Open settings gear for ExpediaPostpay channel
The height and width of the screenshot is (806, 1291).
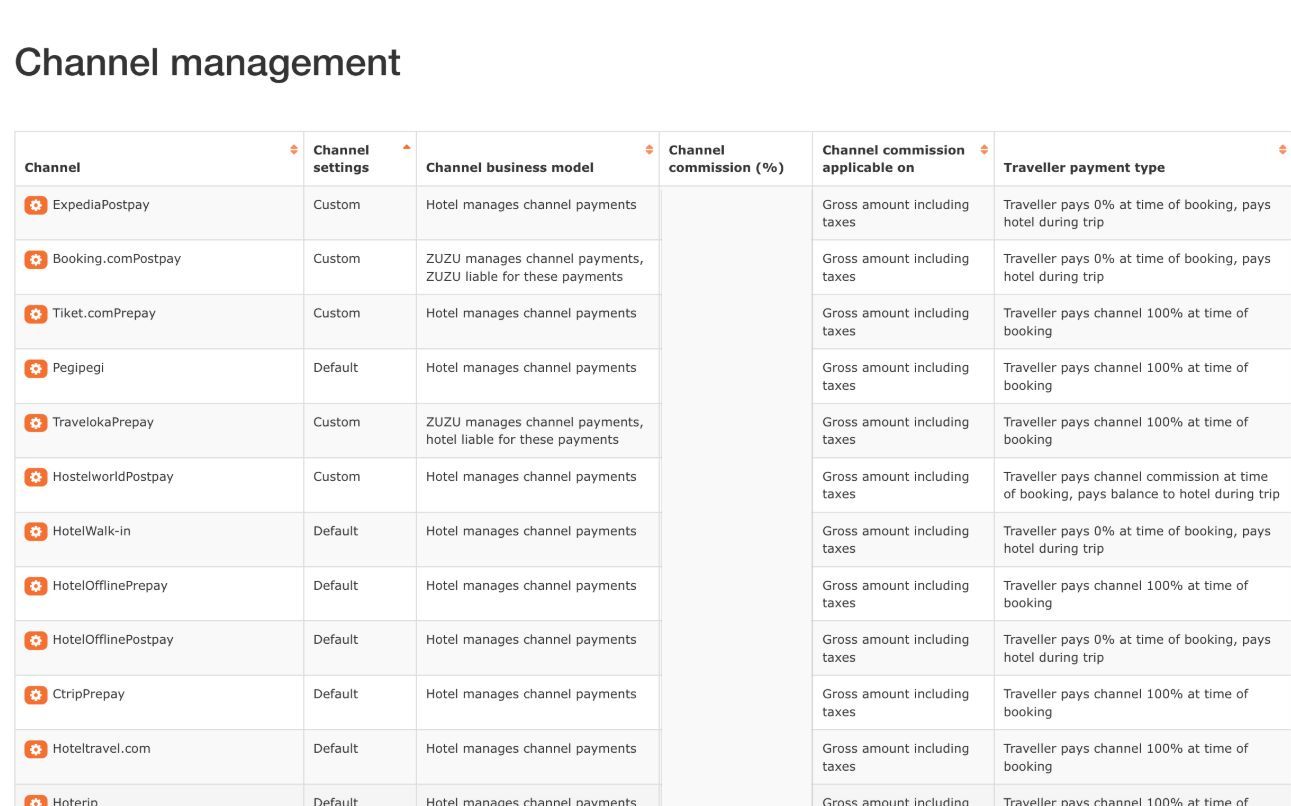pos(36,205)
